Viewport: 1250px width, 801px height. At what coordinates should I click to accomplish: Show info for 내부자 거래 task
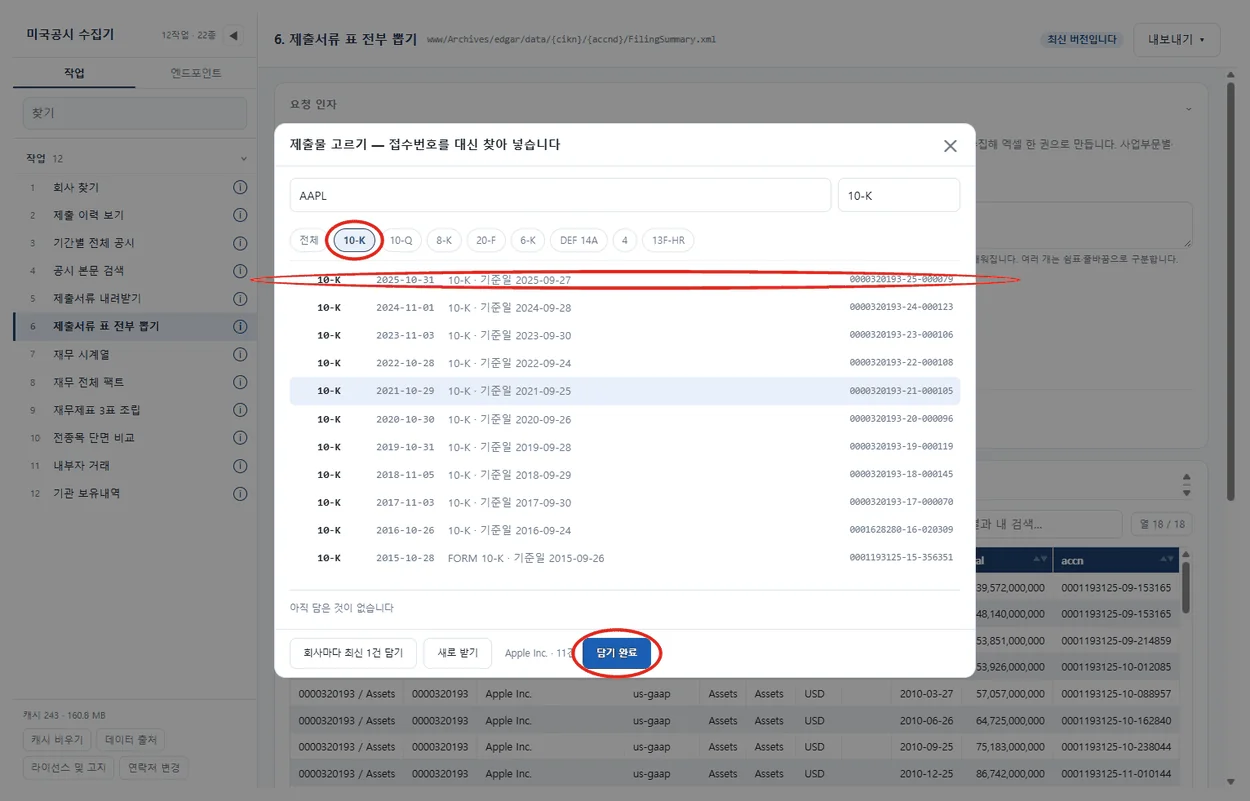tap(240, 465)
